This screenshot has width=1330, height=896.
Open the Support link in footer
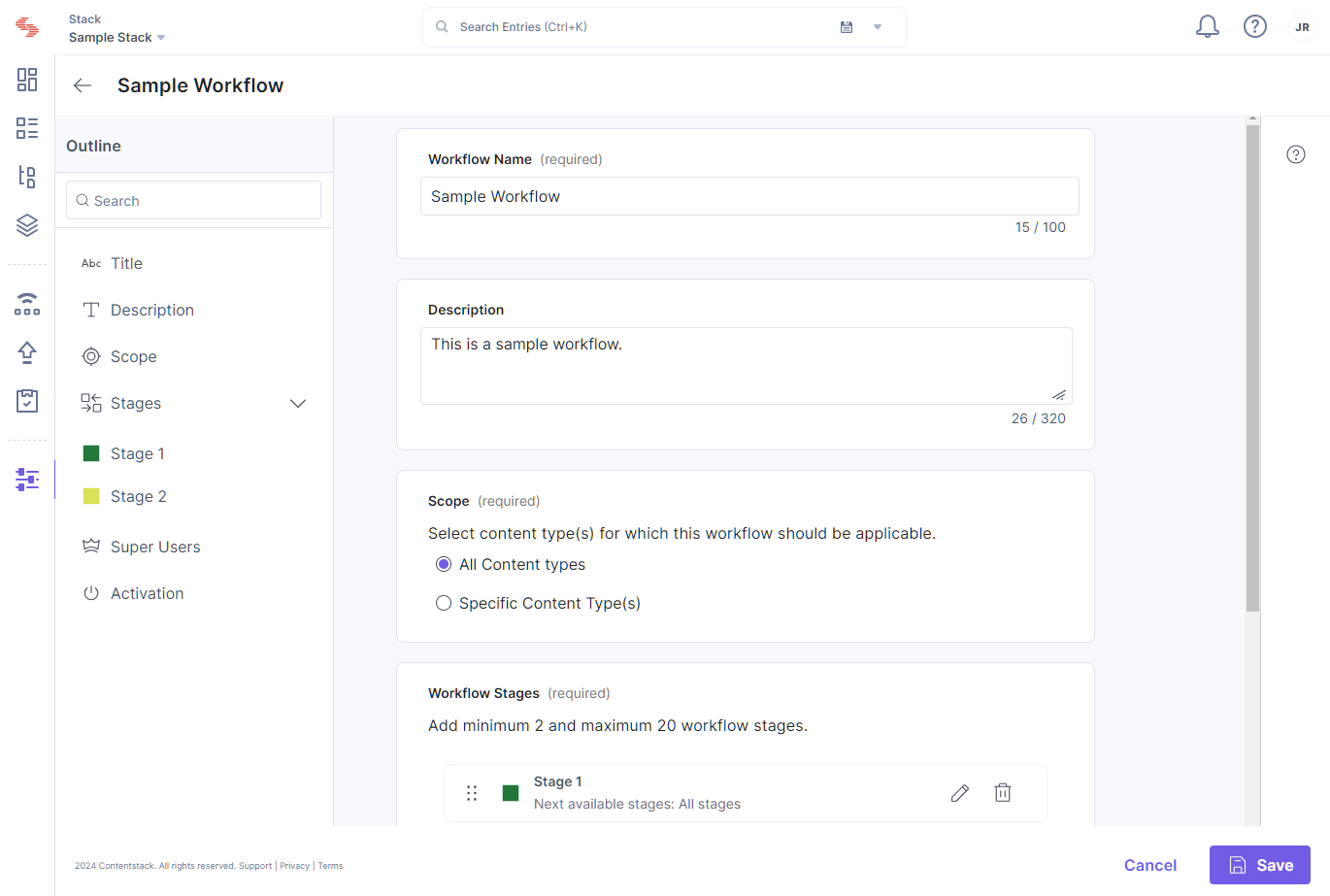[x=255, y=866]
